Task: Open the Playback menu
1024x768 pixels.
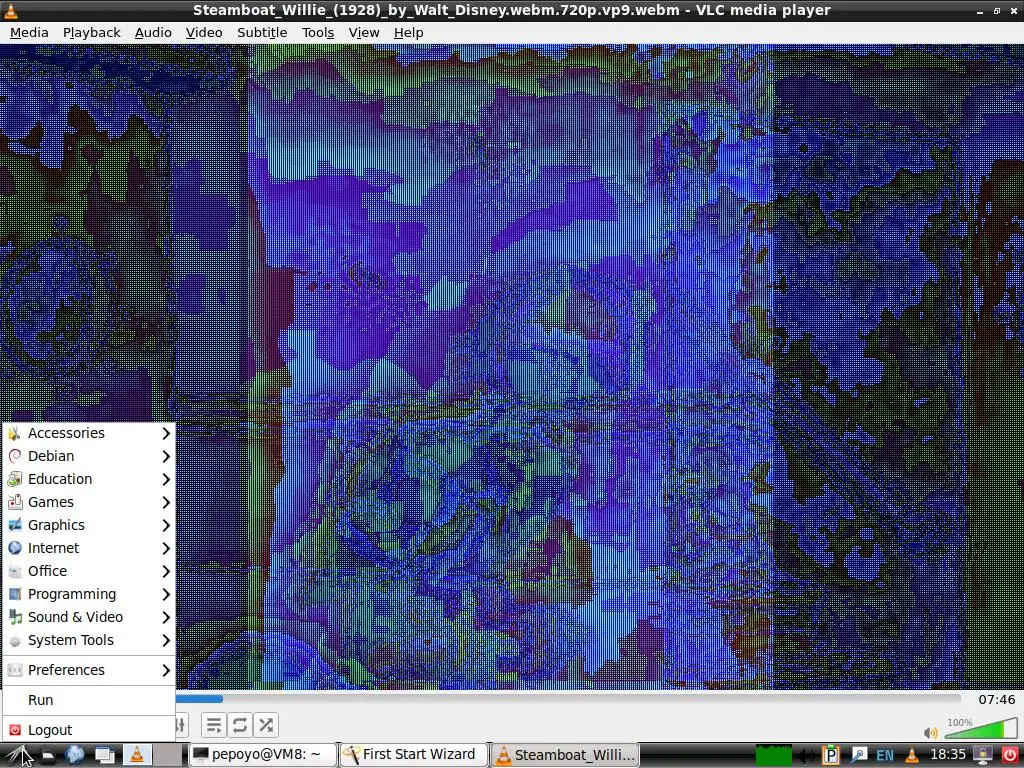Action: click(x=91, y=33)
